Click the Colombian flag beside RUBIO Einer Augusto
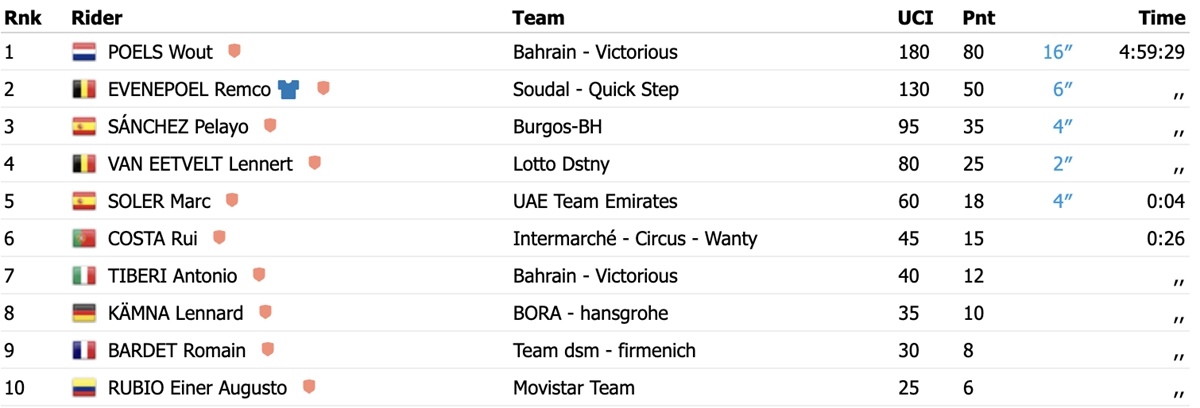Viewport: 1200px width, 408px height. click(84, 388)
